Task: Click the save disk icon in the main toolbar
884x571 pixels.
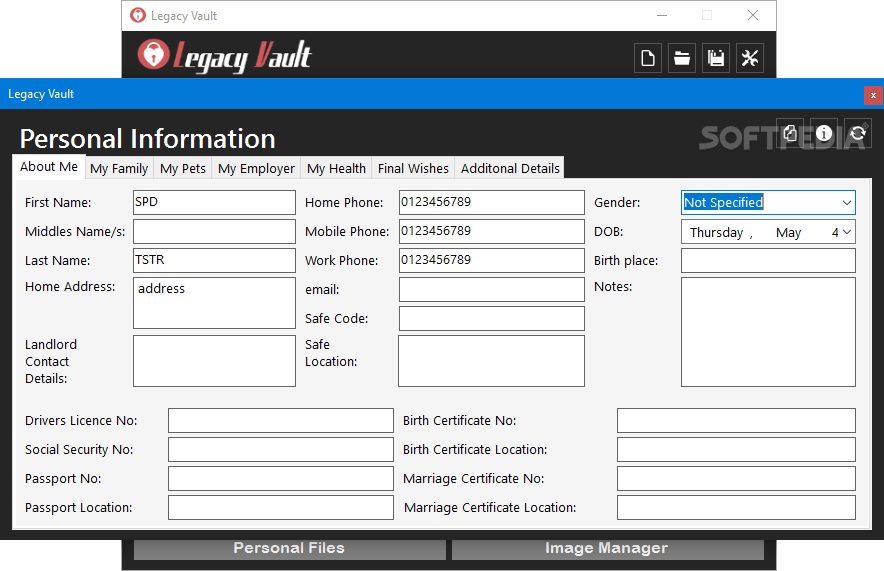Action: [x=716, y=58]
